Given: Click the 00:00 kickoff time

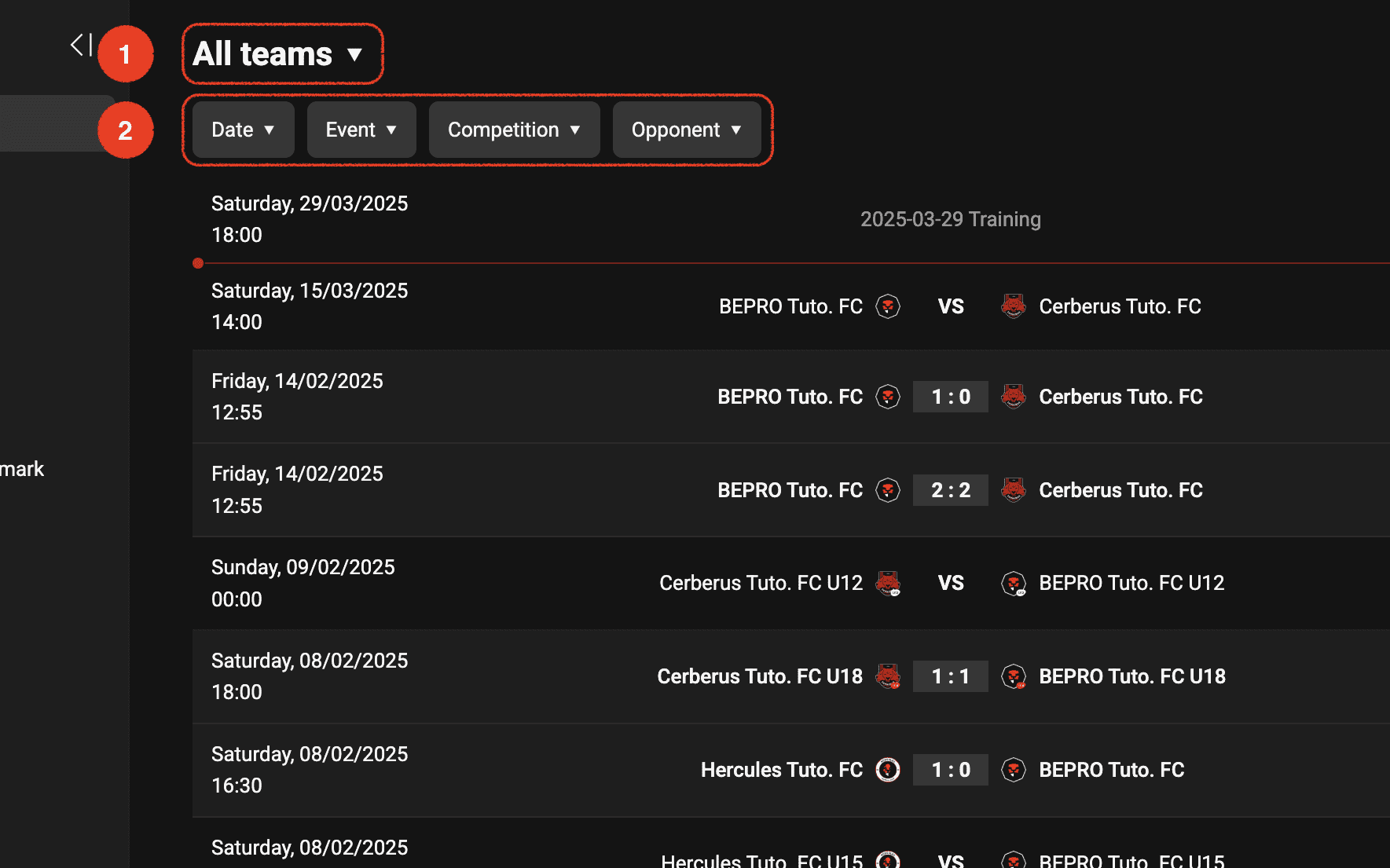Looking at the screenshot, I should pyautogui.click(x=237, y=599).
